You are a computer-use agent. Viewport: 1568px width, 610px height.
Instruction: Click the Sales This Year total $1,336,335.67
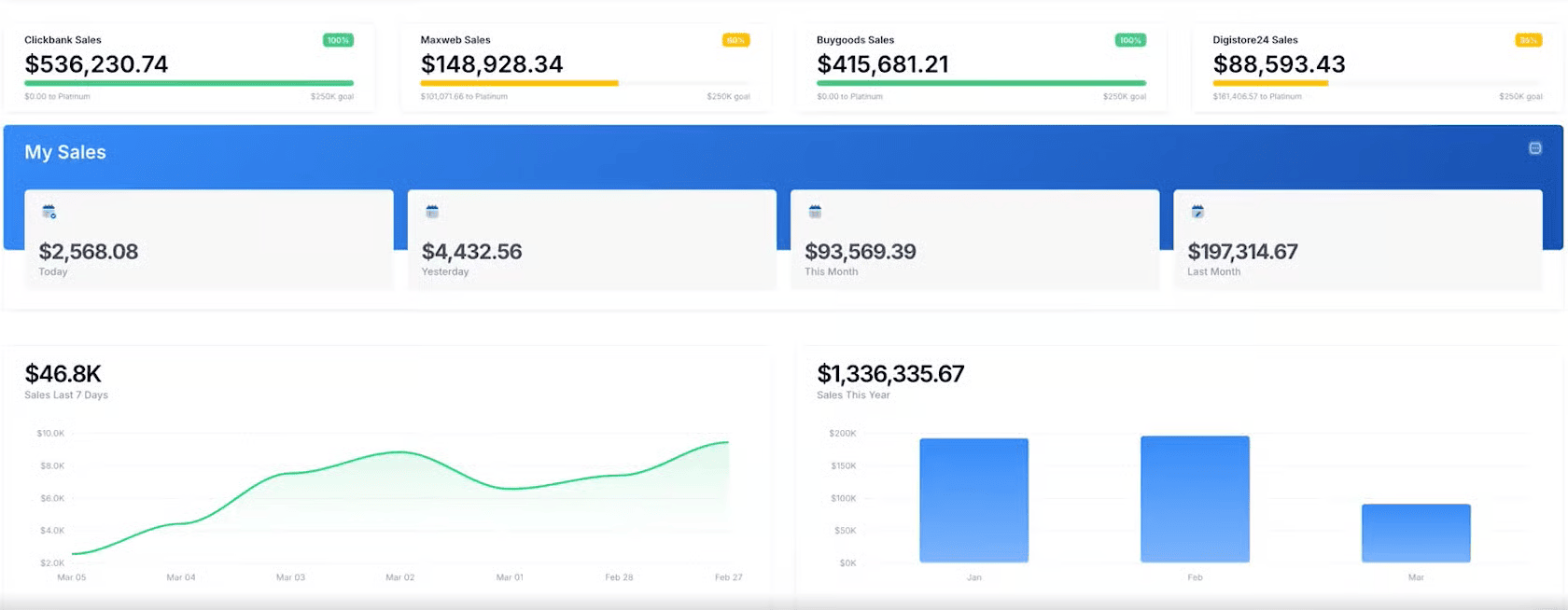coord(890,374)
